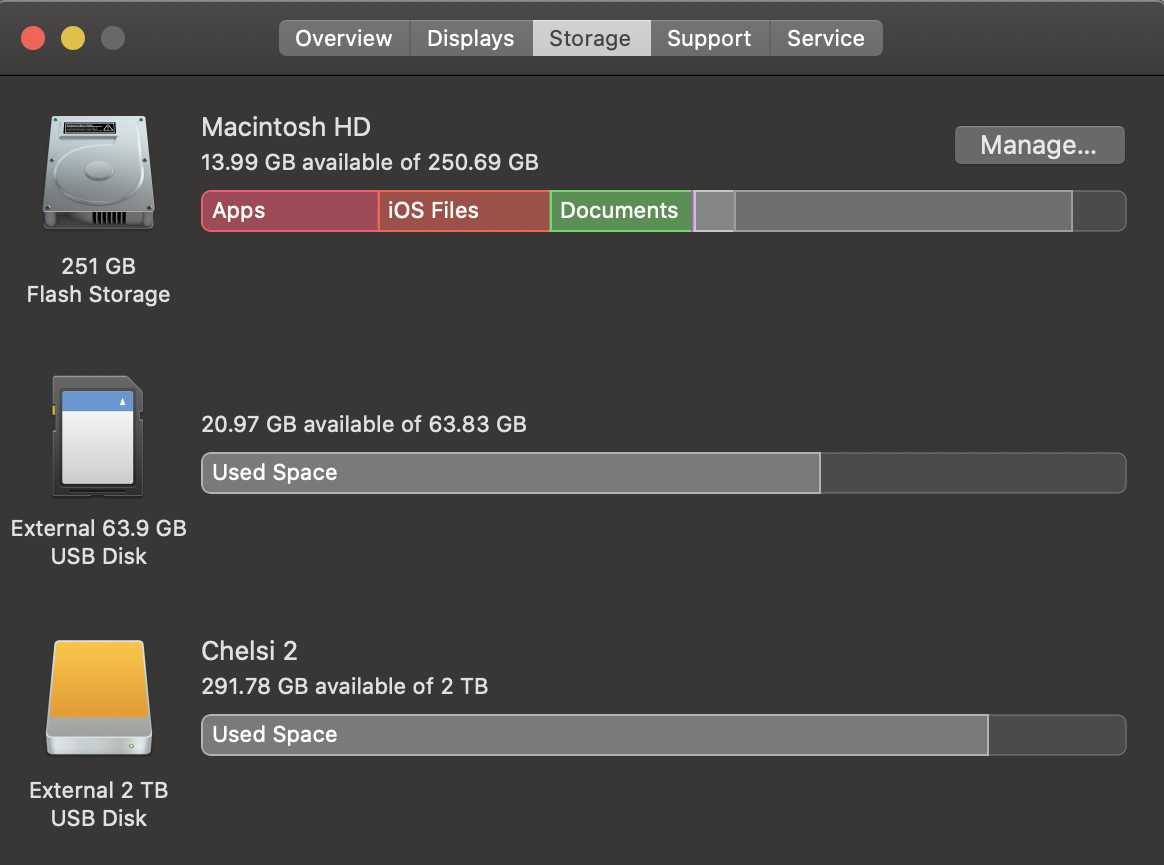Switch to the Overview tab

click(343, 38)
